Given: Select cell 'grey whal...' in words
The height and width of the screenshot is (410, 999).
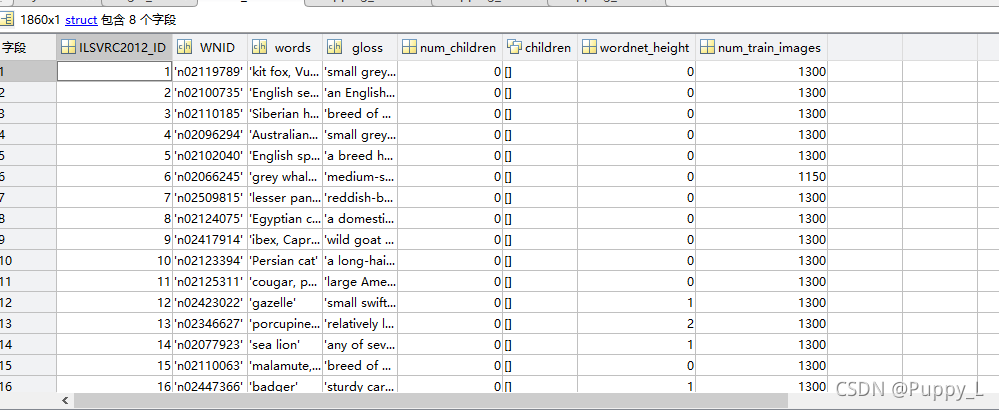Looking at the screenshot, I should [285, 176].
